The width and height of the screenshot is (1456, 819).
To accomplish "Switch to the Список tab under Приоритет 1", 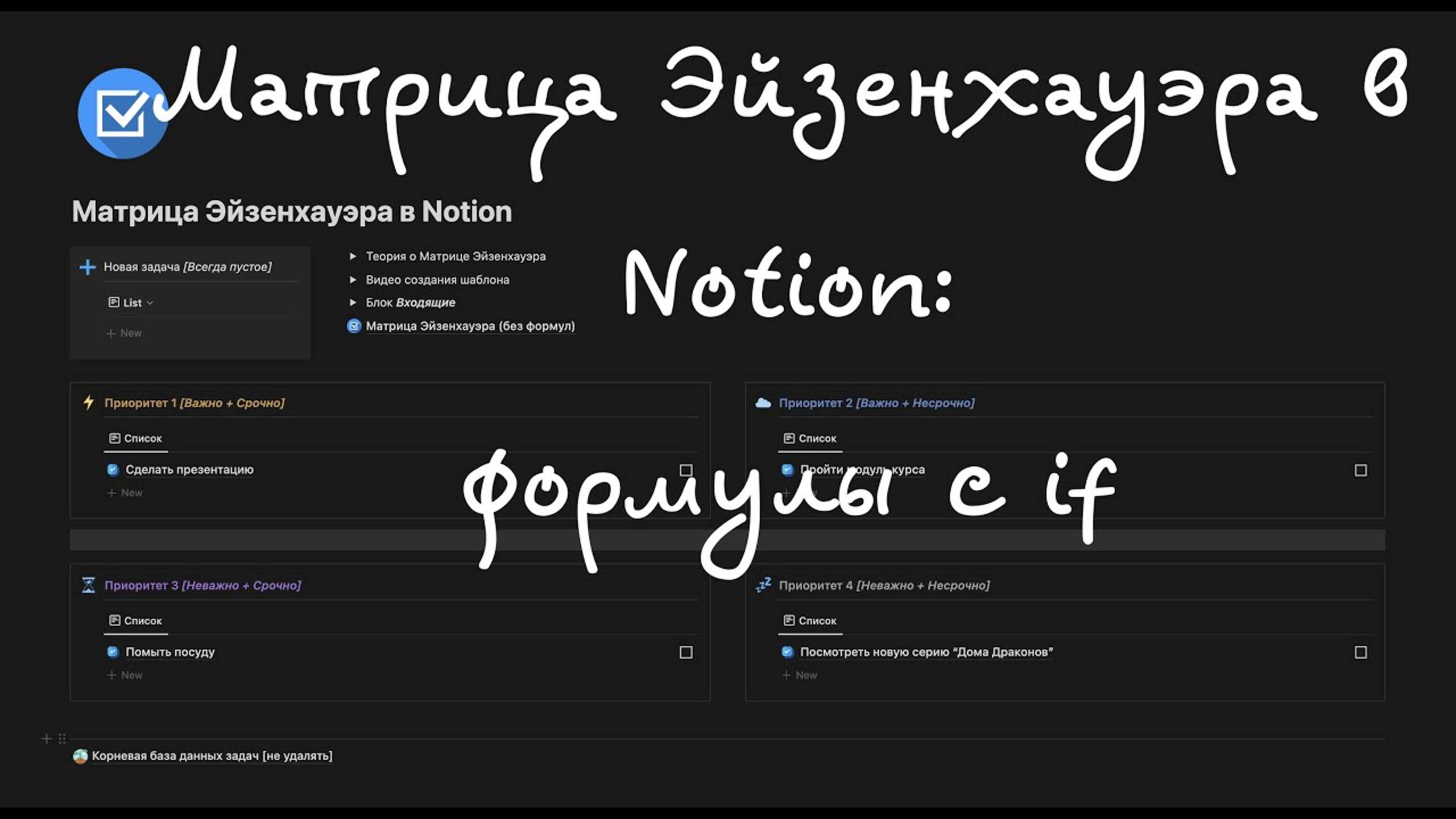I will [x=135, y=438].
